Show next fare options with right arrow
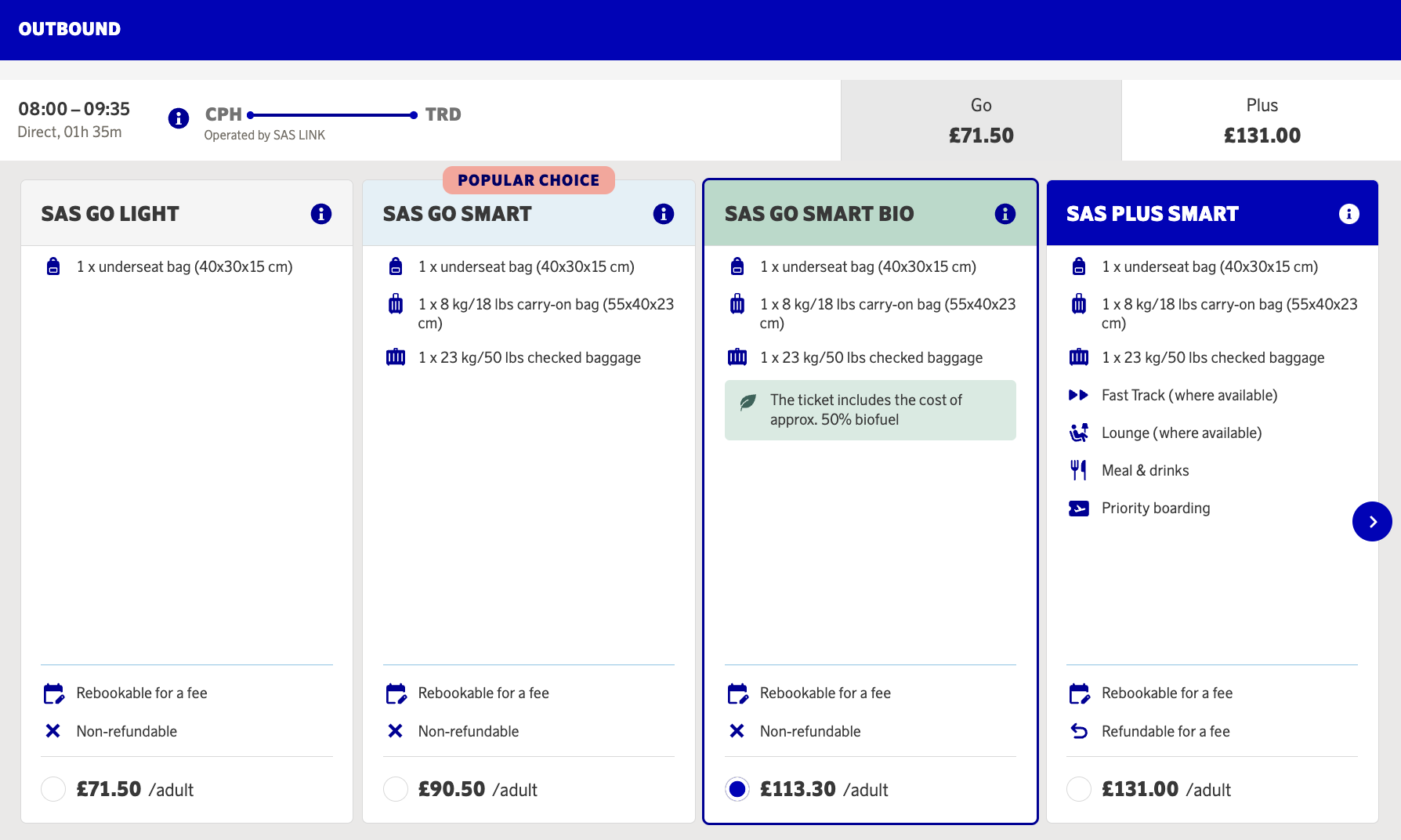Screen dimensions: 1401x840 [1372, 522]
